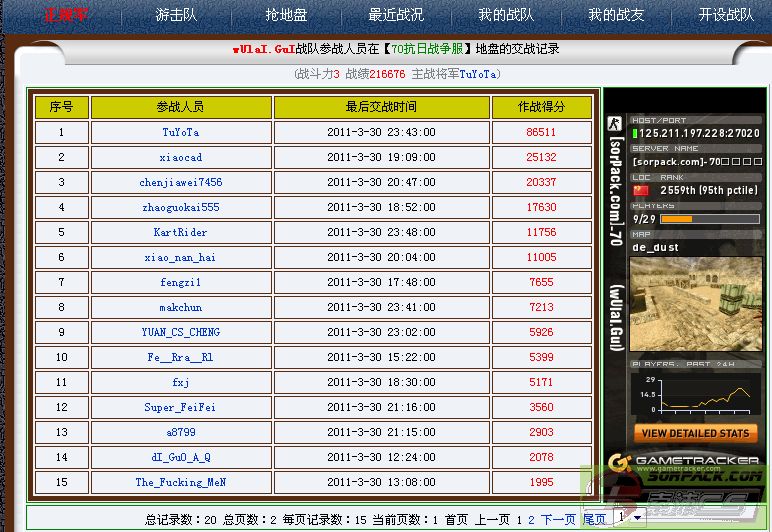Open the 70抗日战争服 territory link

426,49
